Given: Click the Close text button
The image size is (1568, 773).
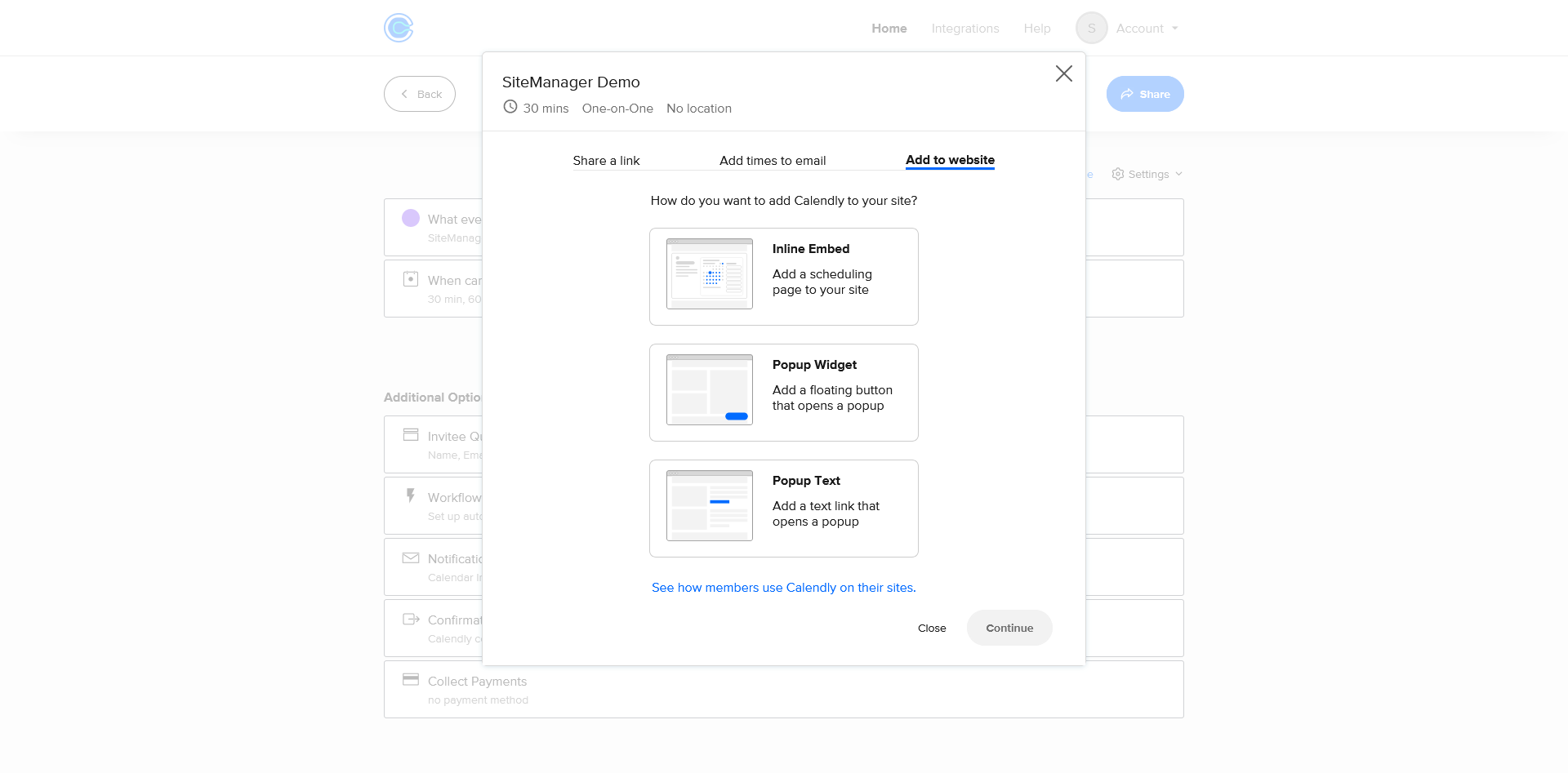Looking at the screenshot, I should (x=932, y=628).
